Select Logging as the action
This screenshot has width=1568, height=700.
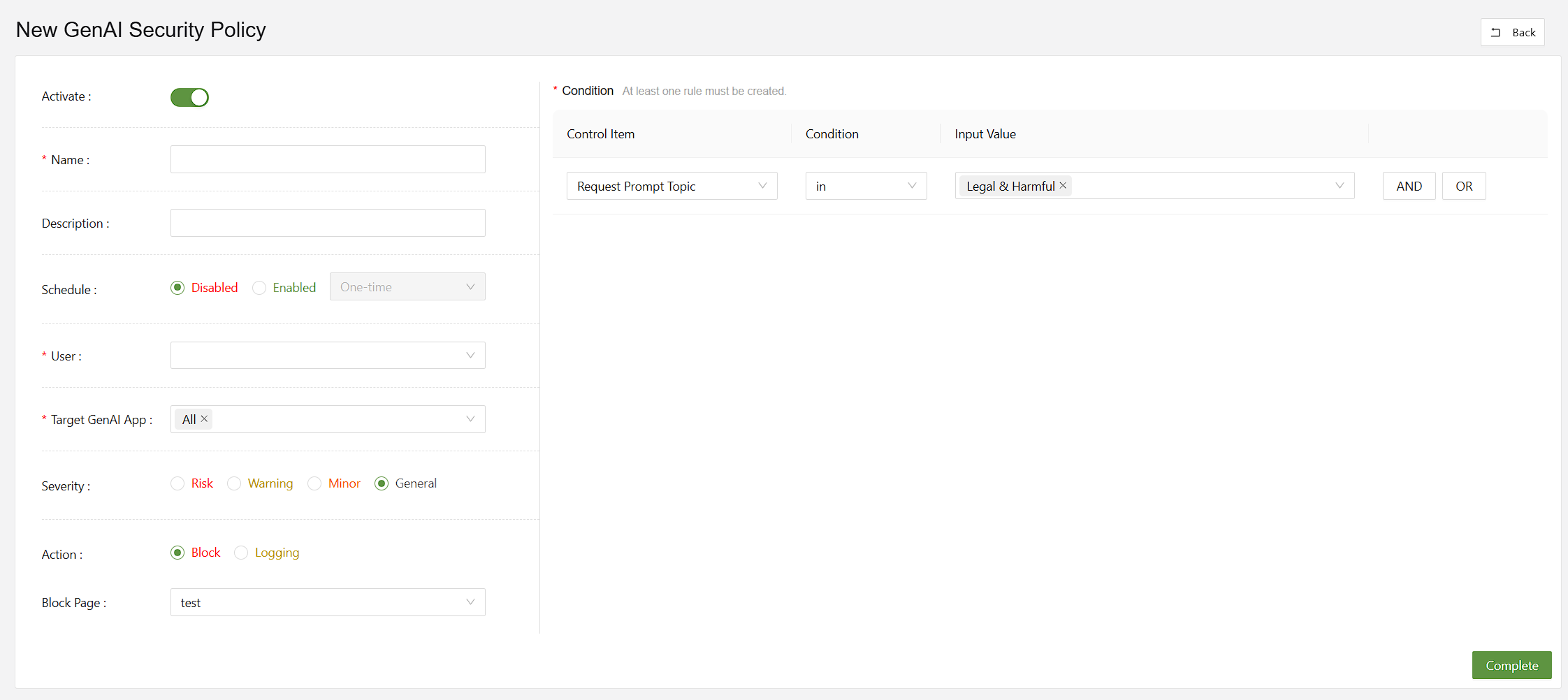point(241,553)
